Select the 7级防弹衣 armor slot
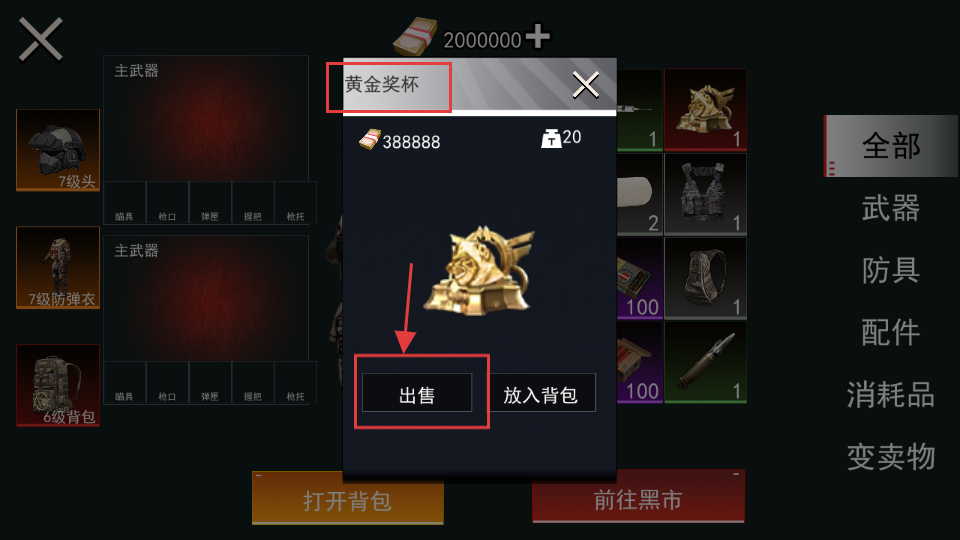The width and height of the screenshot is (960, 540). pos(58,268)
